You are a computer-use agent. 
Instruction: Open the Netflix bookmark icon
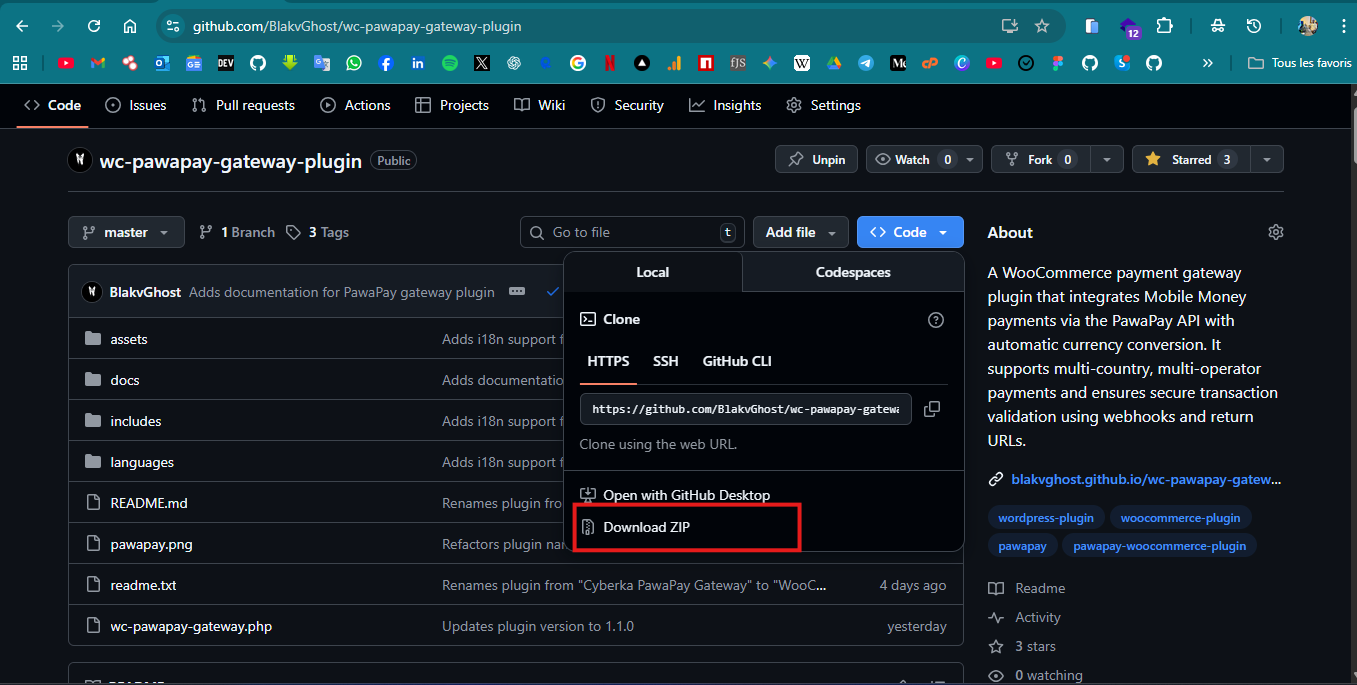click(610, 63)
